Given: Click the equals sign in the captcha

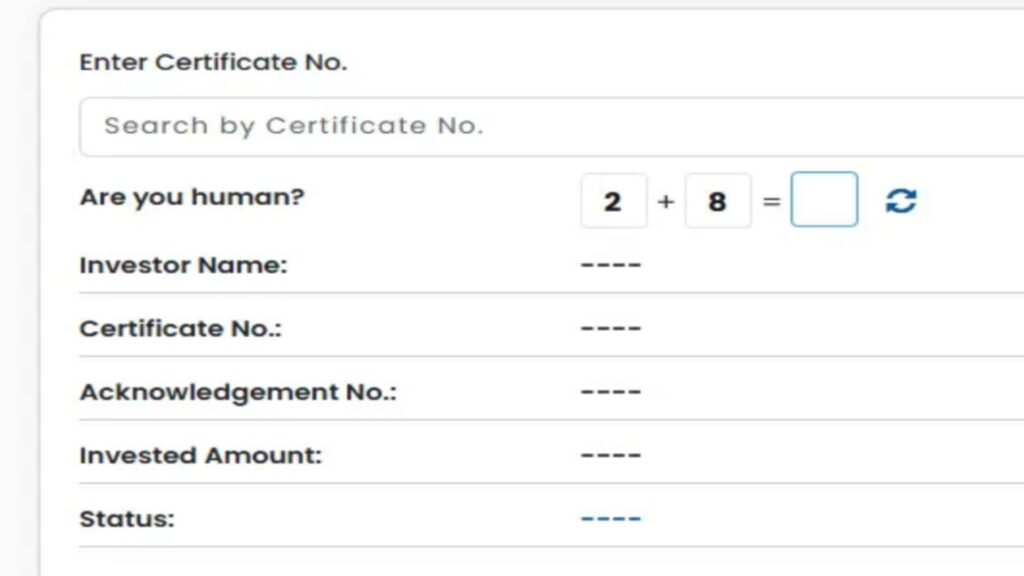Looking at the screenshot, I should click(x=771, y=202).
